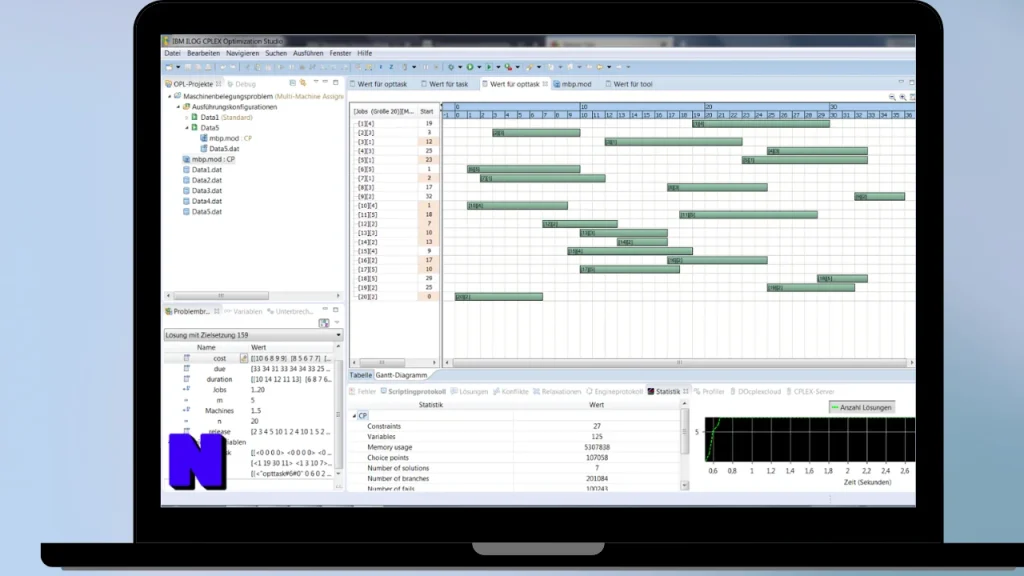Viewport: 1024px width, 576px height.
Task: Click the Collapse All icon in OPL-Projekte
Action: 293,83
